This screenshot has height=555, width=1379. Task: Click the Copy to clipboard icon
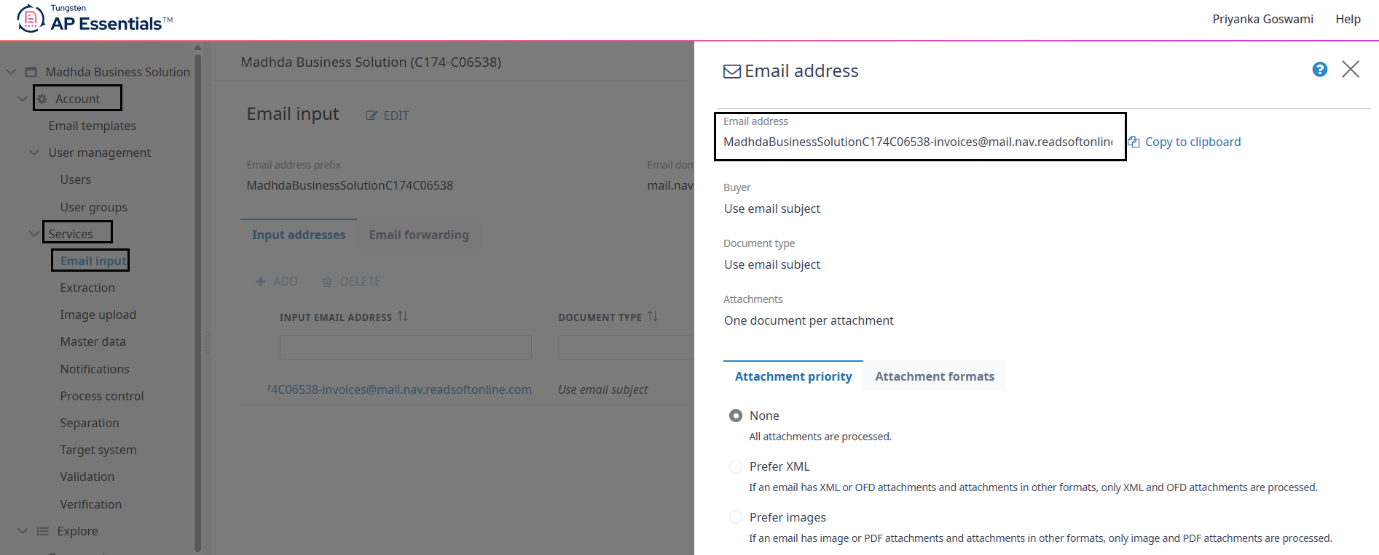click(1134, 142)
